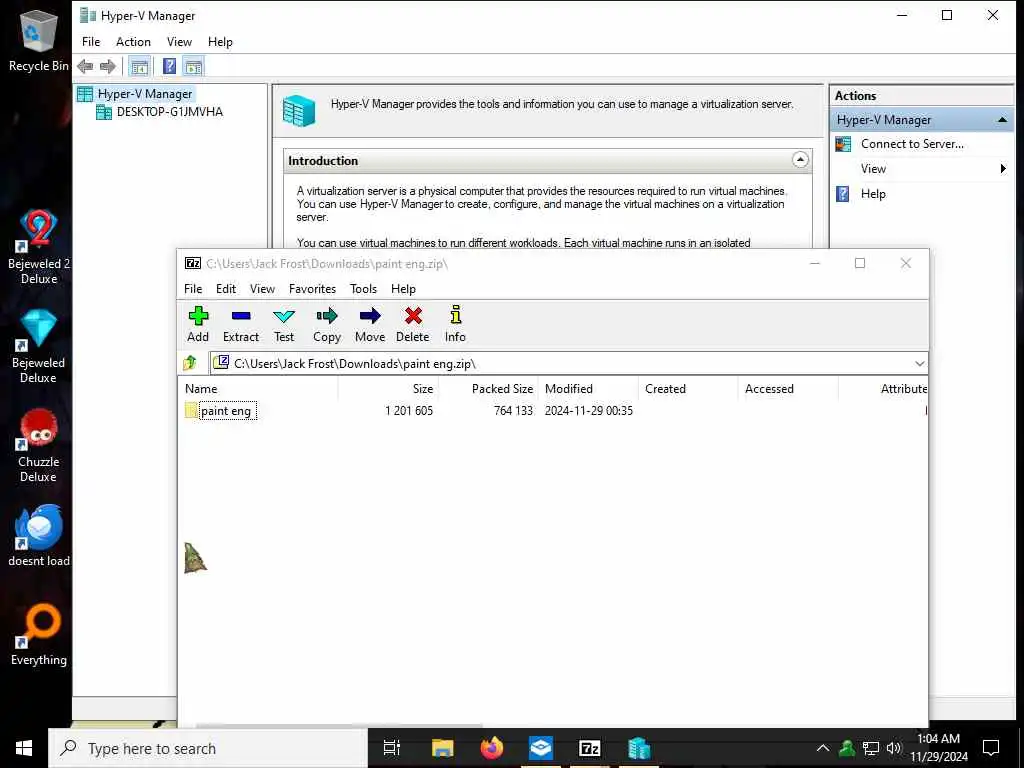1024x768 pixels.
Task: Open Hyper-V Manager Help menu
Action: click(220, 42)
